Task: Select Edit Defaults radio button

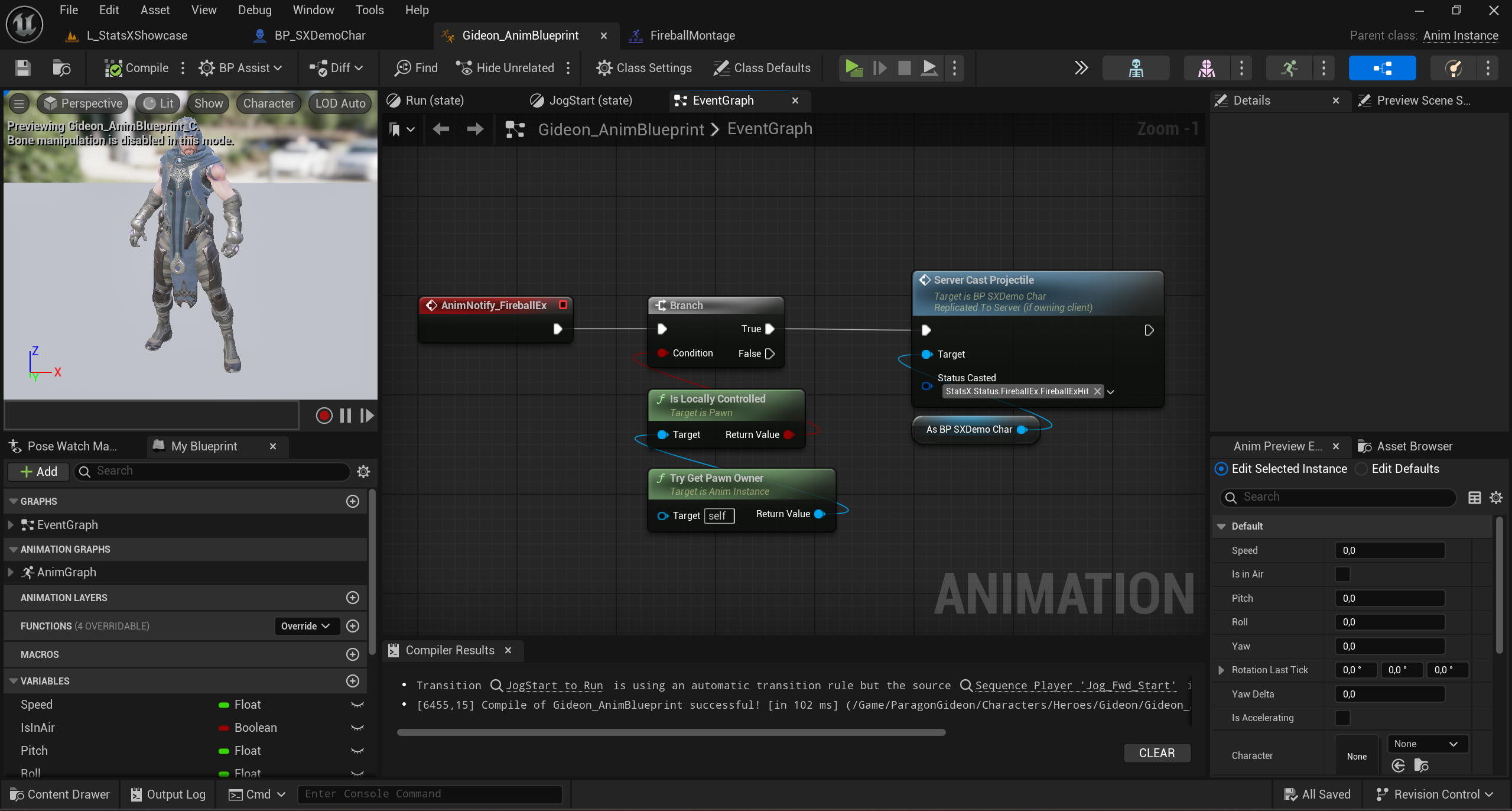Action: (1362, 469)
